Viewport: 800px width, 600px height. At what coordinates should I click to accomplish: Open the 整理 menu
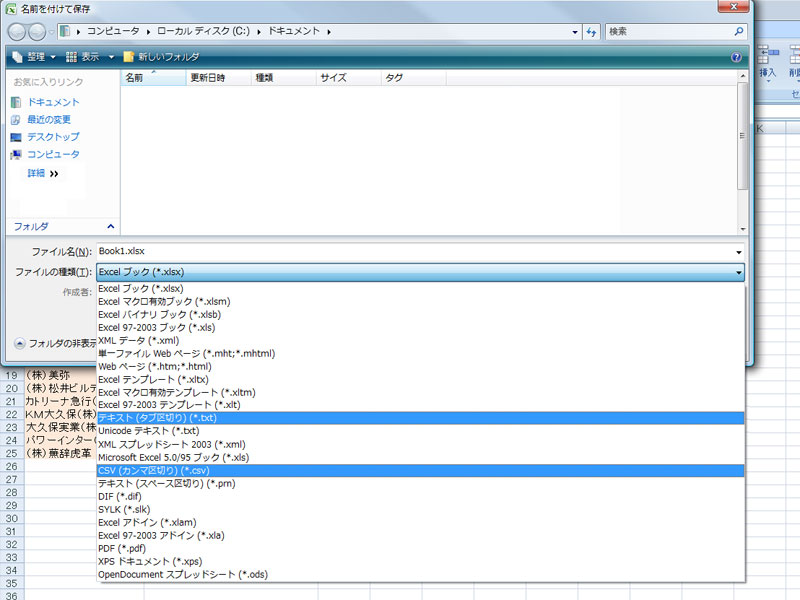34,57
